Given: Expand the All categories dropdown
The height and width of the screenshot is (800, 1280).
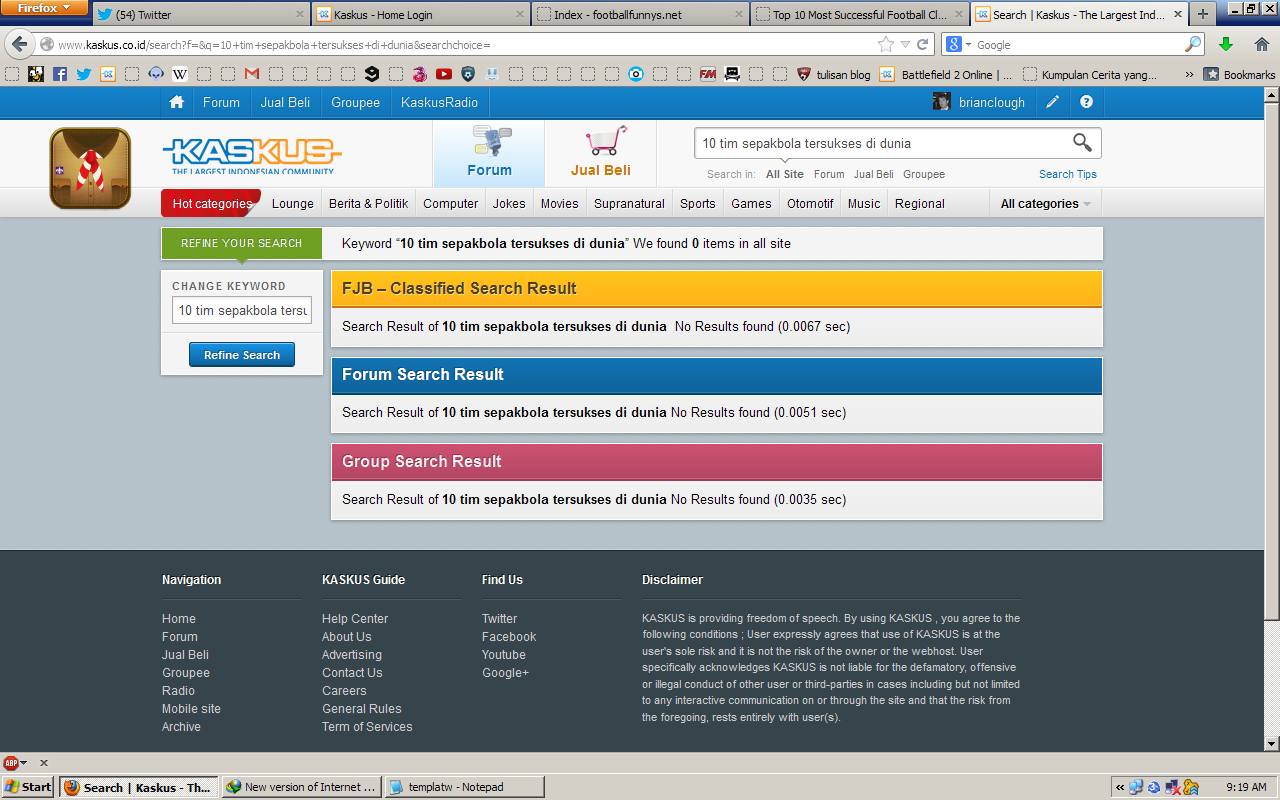Looking at the screenshot, I should click(1045, 203).
